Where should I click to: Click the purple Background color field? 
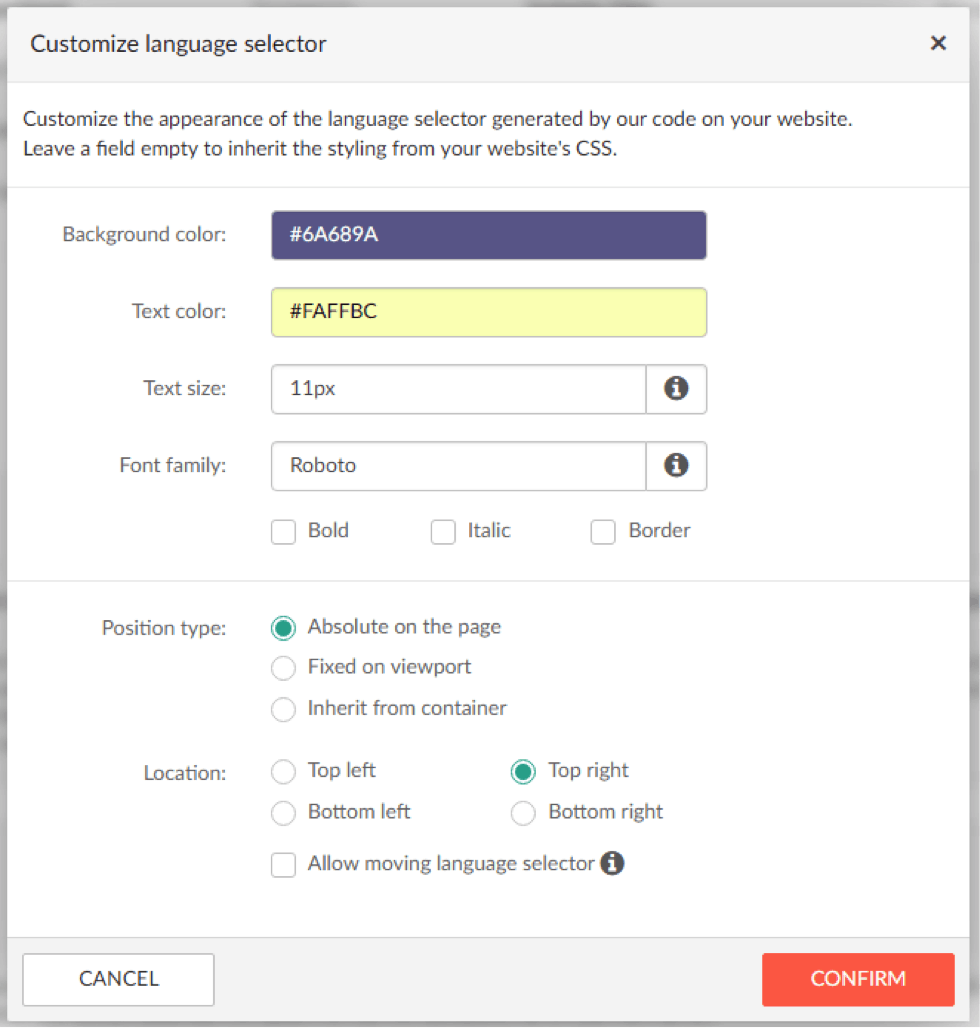pyautogui.click(x=489, y=235)
